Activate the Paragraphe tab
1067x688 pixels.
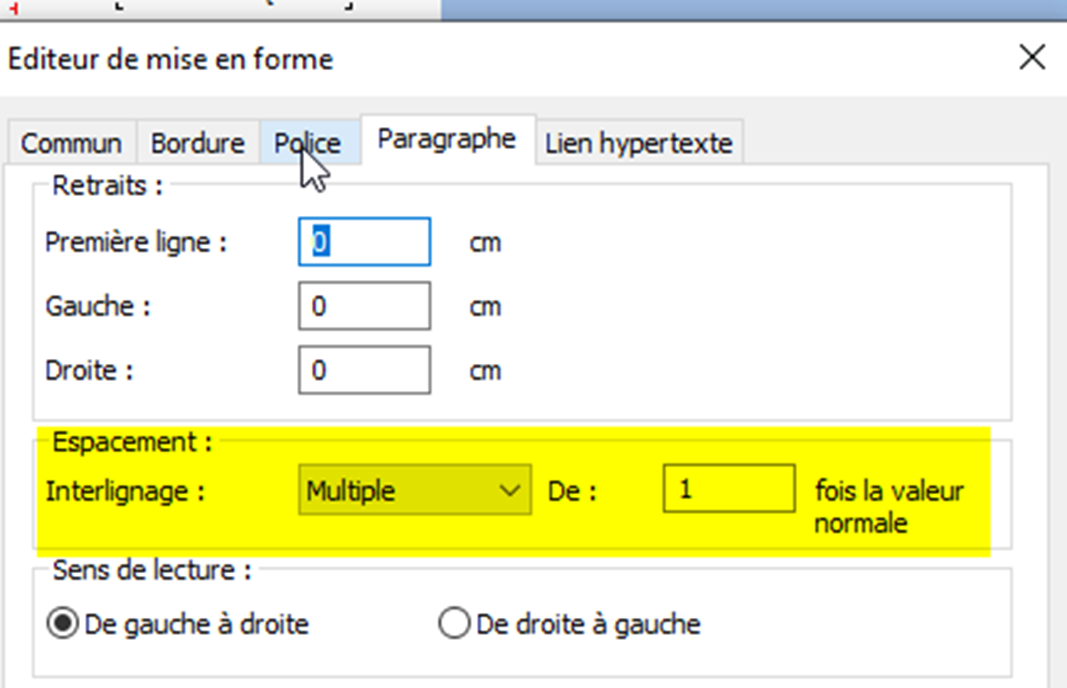coord(445,141)
